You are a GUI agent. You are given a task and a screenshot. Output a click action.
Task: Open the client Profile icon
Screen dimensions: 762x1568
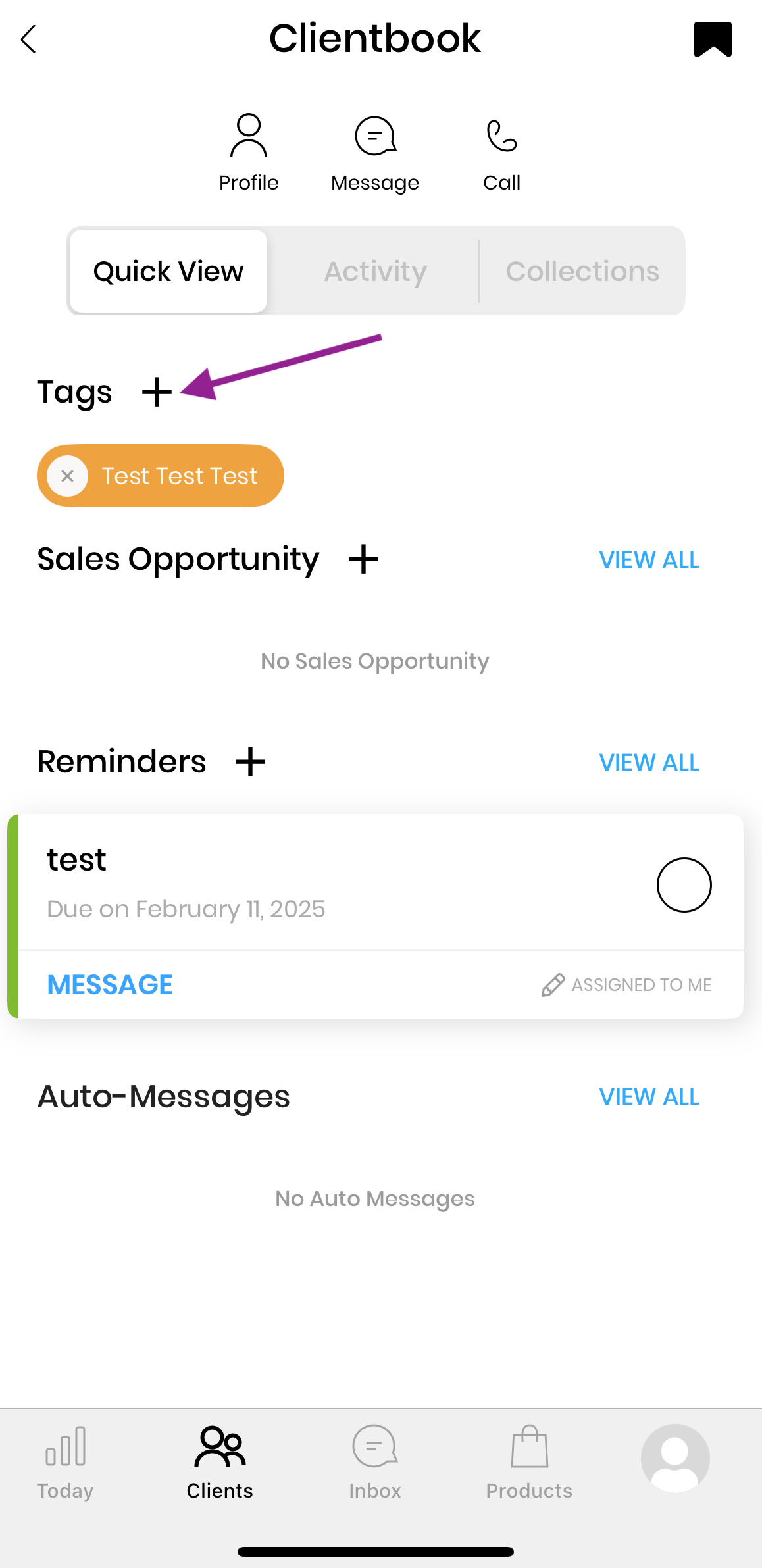point(249,136)
